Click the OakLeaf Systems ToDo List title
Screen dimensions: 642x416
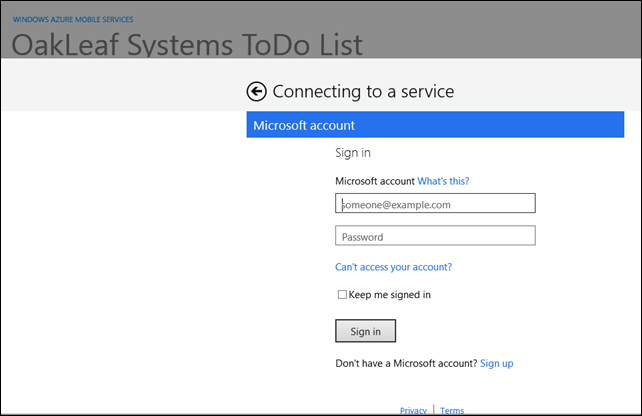[x=187, y=44]
